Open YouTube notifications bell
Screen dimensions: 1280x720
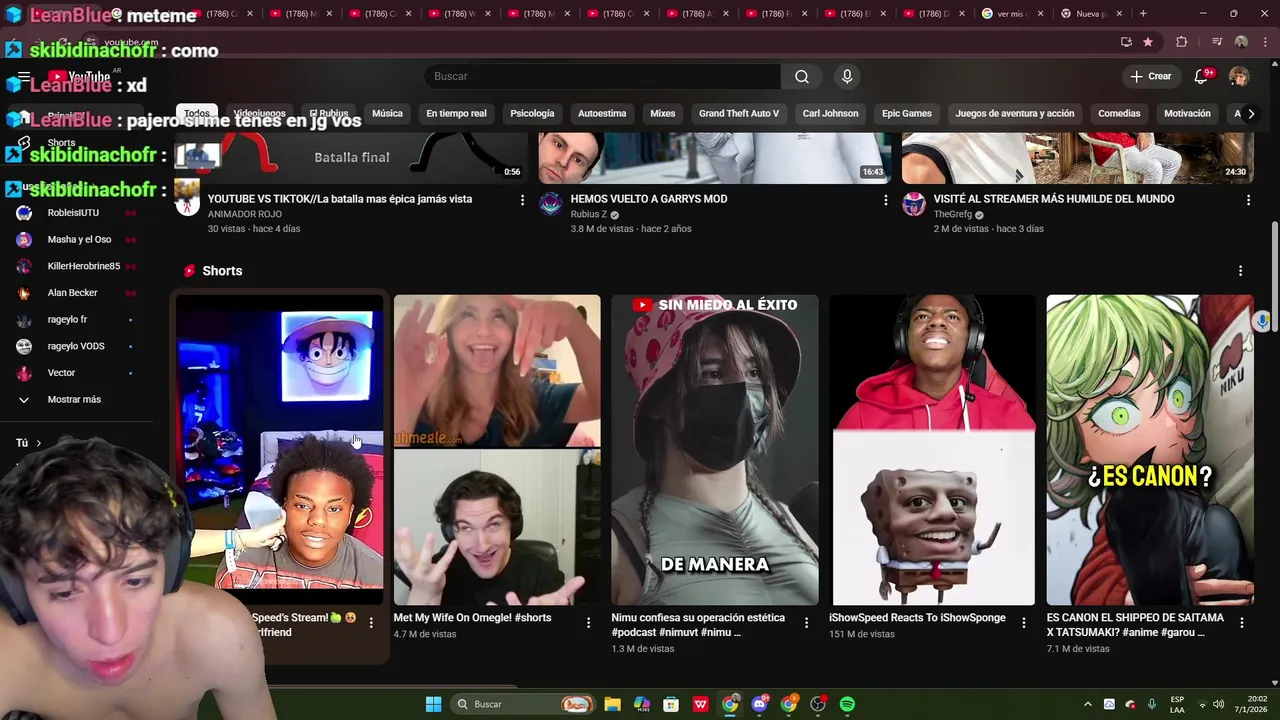[x=1201, y=77]
